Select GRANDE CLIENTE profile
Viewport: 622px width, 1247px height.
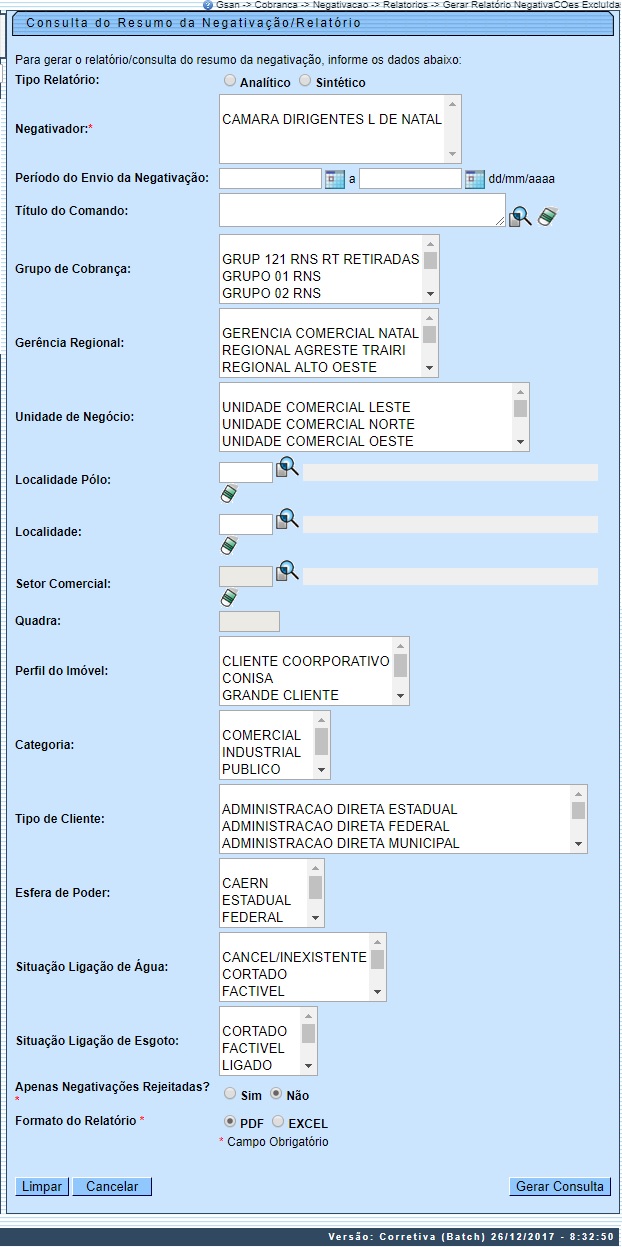[x=280, y=695]
